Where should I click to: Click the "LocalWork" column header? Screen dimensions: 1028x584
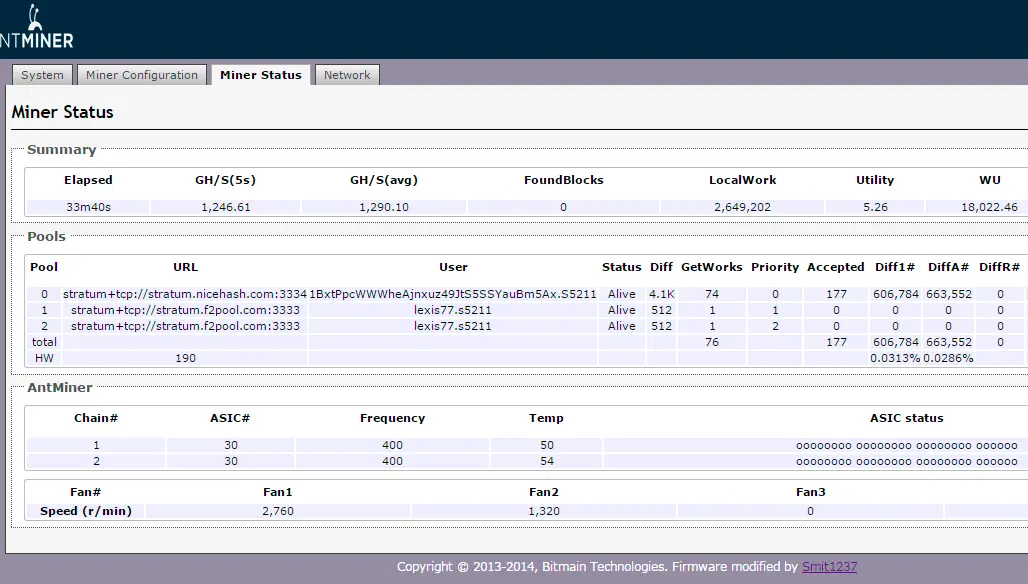(742, 180)
